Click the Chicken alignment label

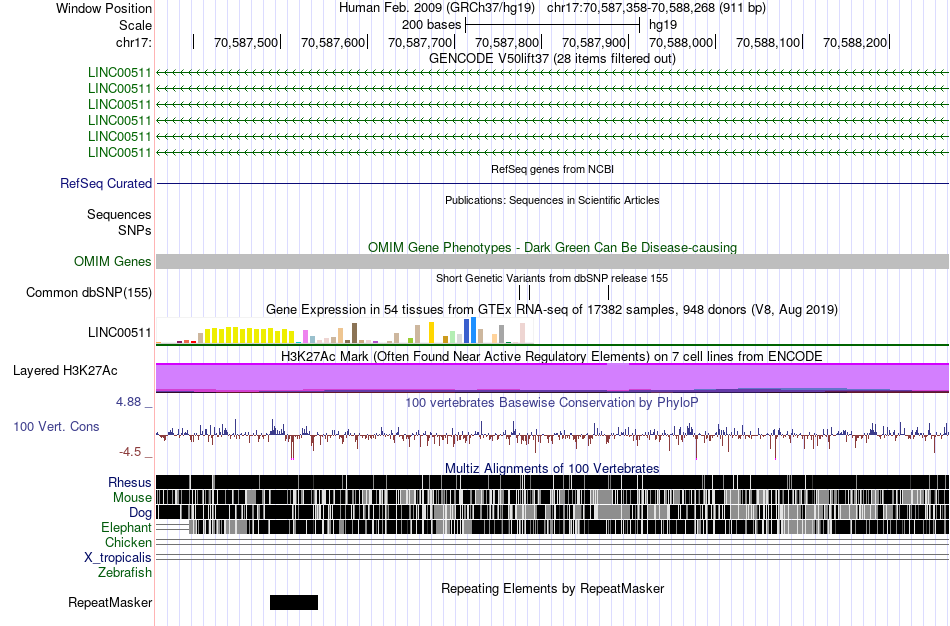tap(128, 542)
